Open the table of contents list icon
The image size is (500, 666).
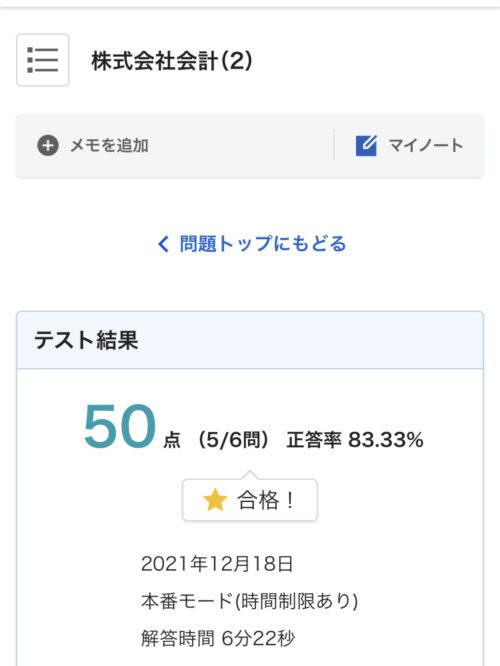point(42,60)
